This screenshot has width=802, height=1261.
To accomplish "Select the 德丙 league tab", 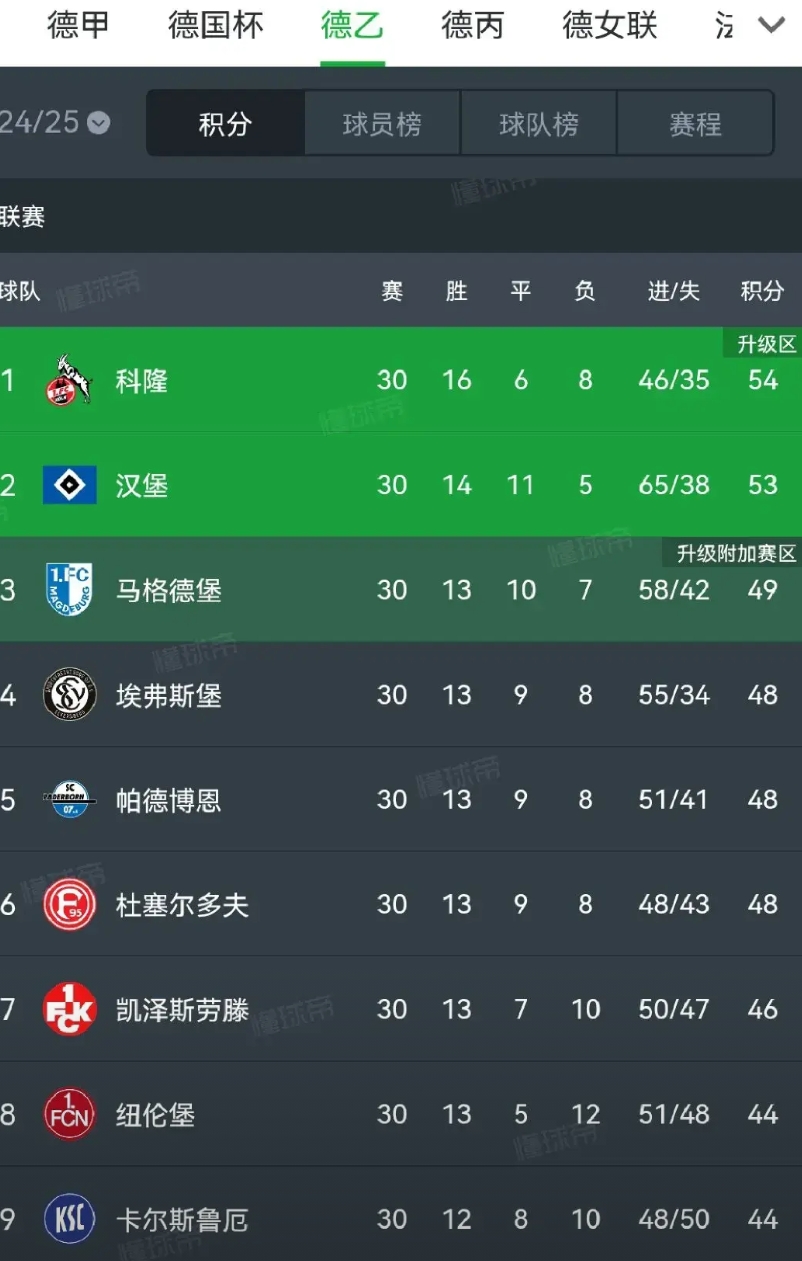I will tap(473, 25).
